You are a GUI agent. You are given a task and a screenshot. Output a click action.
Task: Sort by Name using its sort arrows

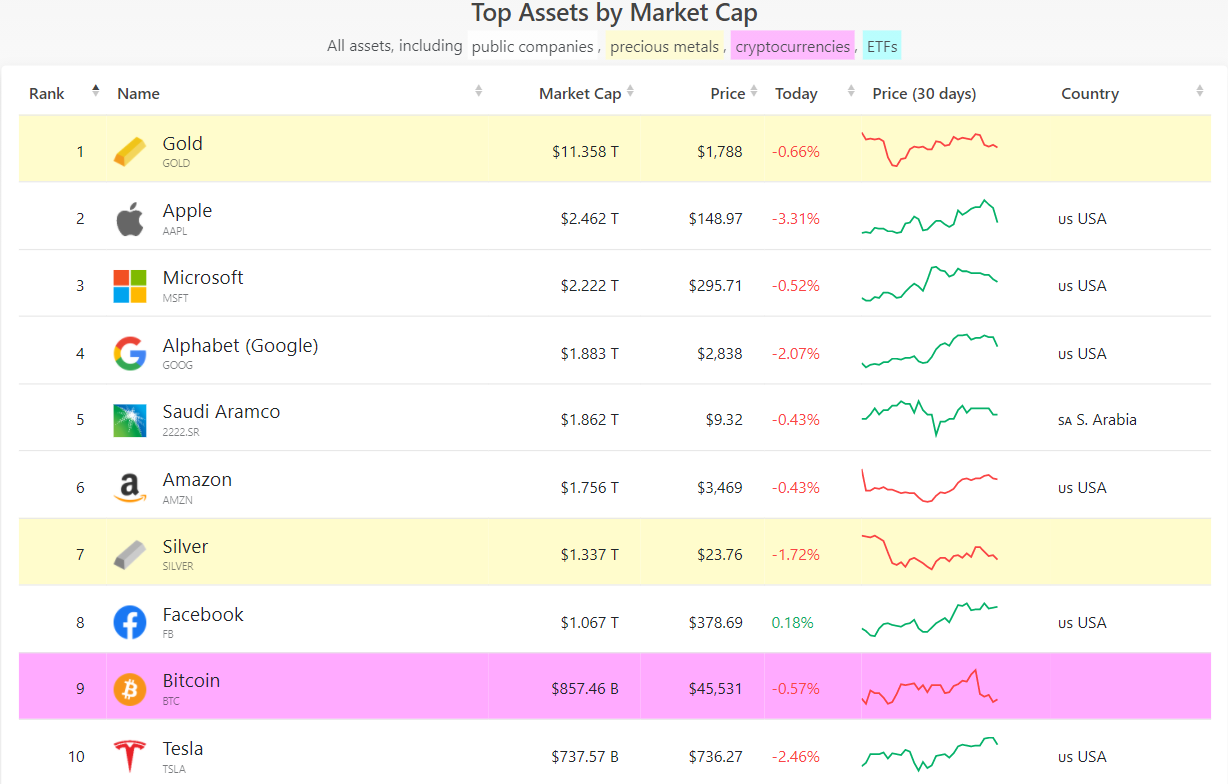478,91
